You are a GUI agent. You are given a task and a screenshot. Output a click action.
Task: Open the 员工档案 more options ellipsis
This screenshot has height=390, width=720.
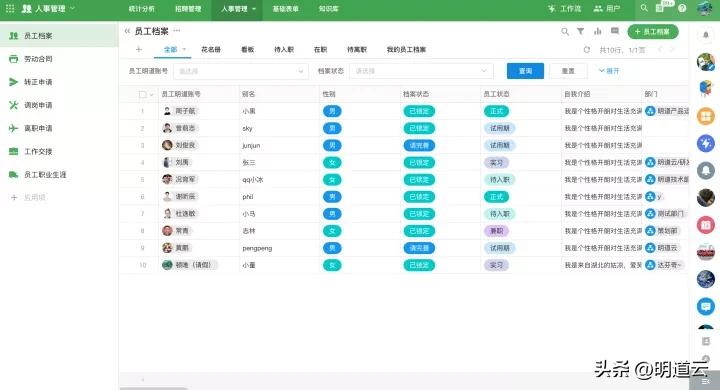(177, 31)
